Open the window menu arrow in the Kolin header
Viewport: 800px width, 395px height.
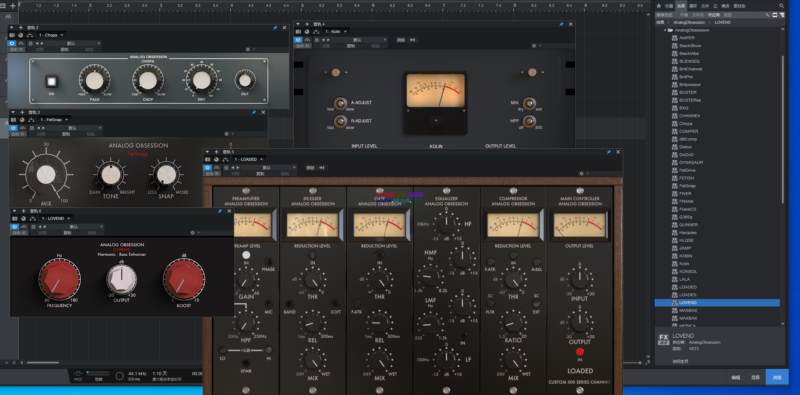tap(298, 24)
